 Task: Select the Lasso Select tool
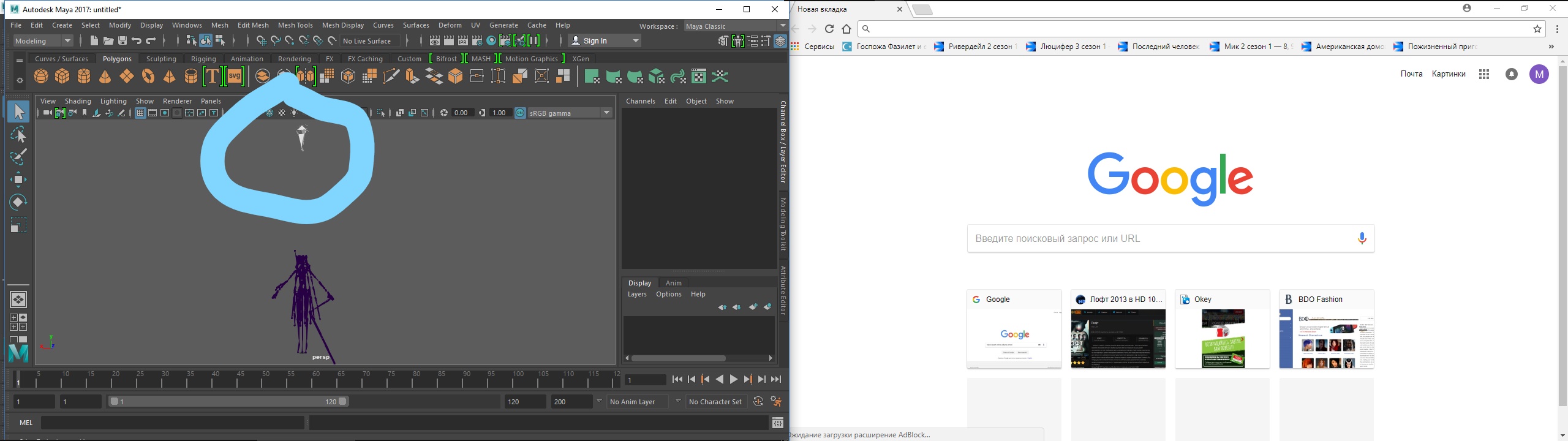(x=18, y=135)
